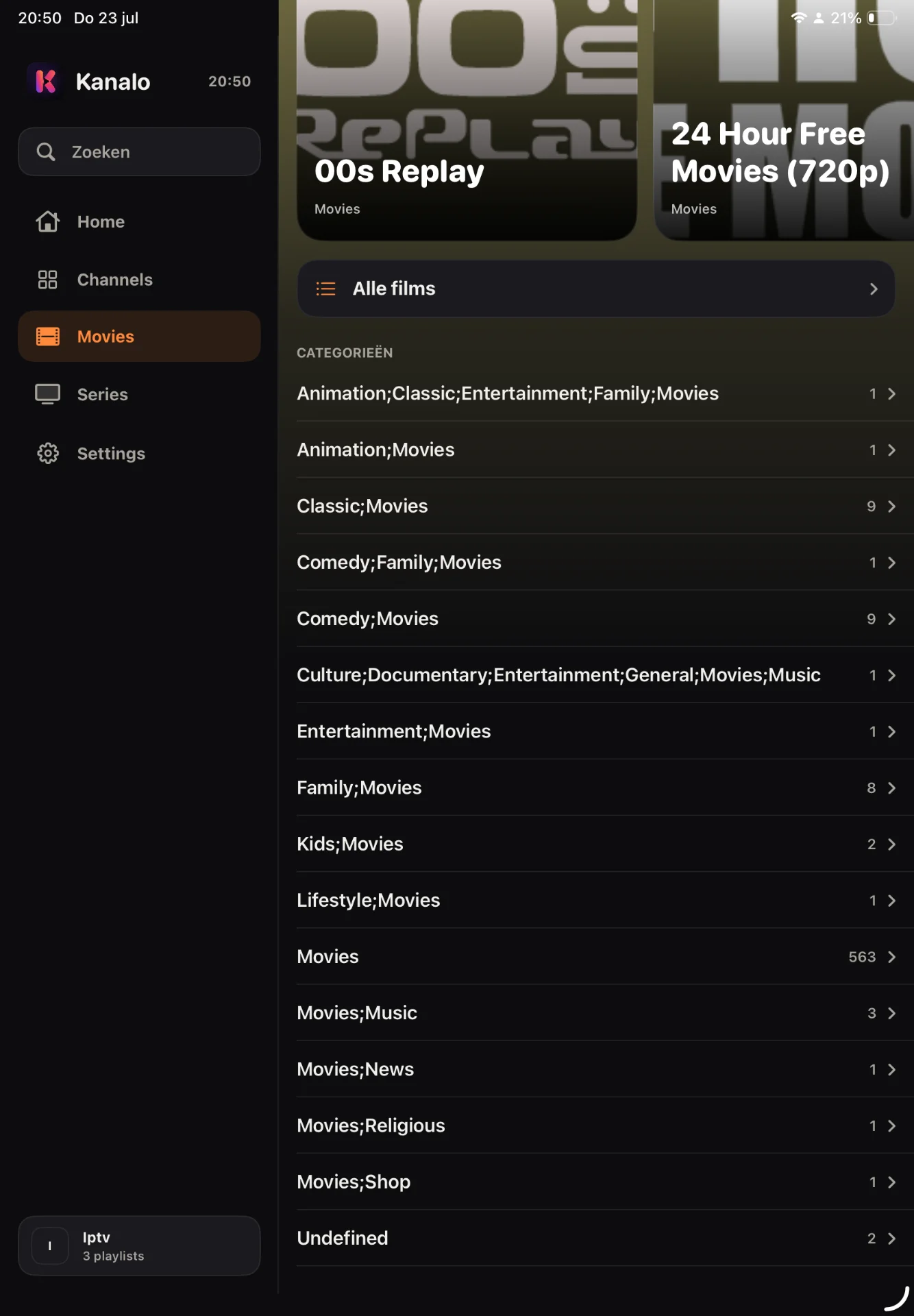Open the Home menu item
The height and width of the screenshot is (1316, 914).
pyautogui.click(x=139, y=221)
